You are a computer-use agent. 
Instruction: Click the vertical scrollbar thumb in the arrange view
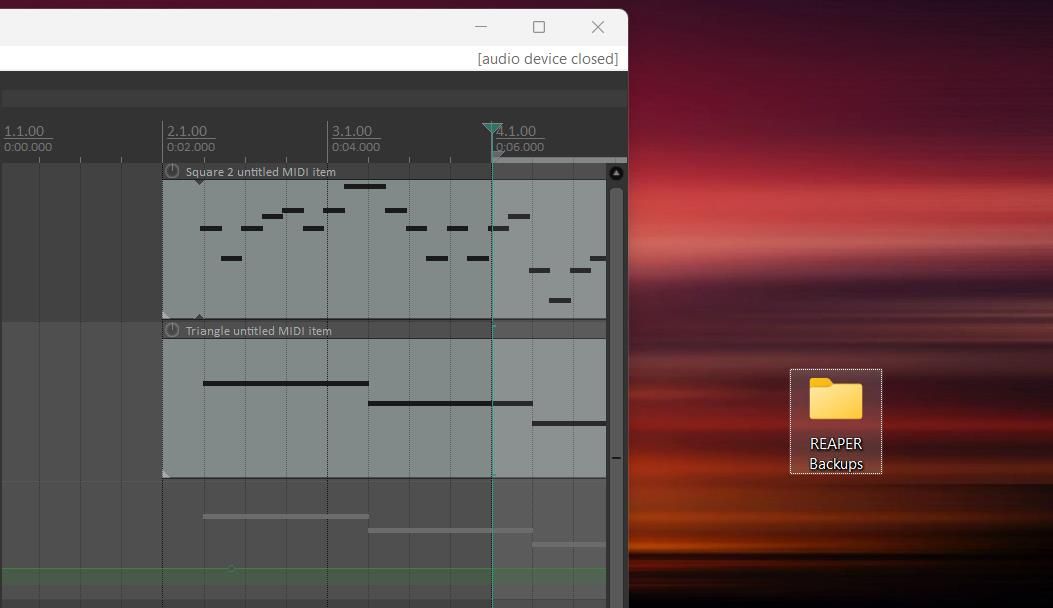click(x=616, y=320)
